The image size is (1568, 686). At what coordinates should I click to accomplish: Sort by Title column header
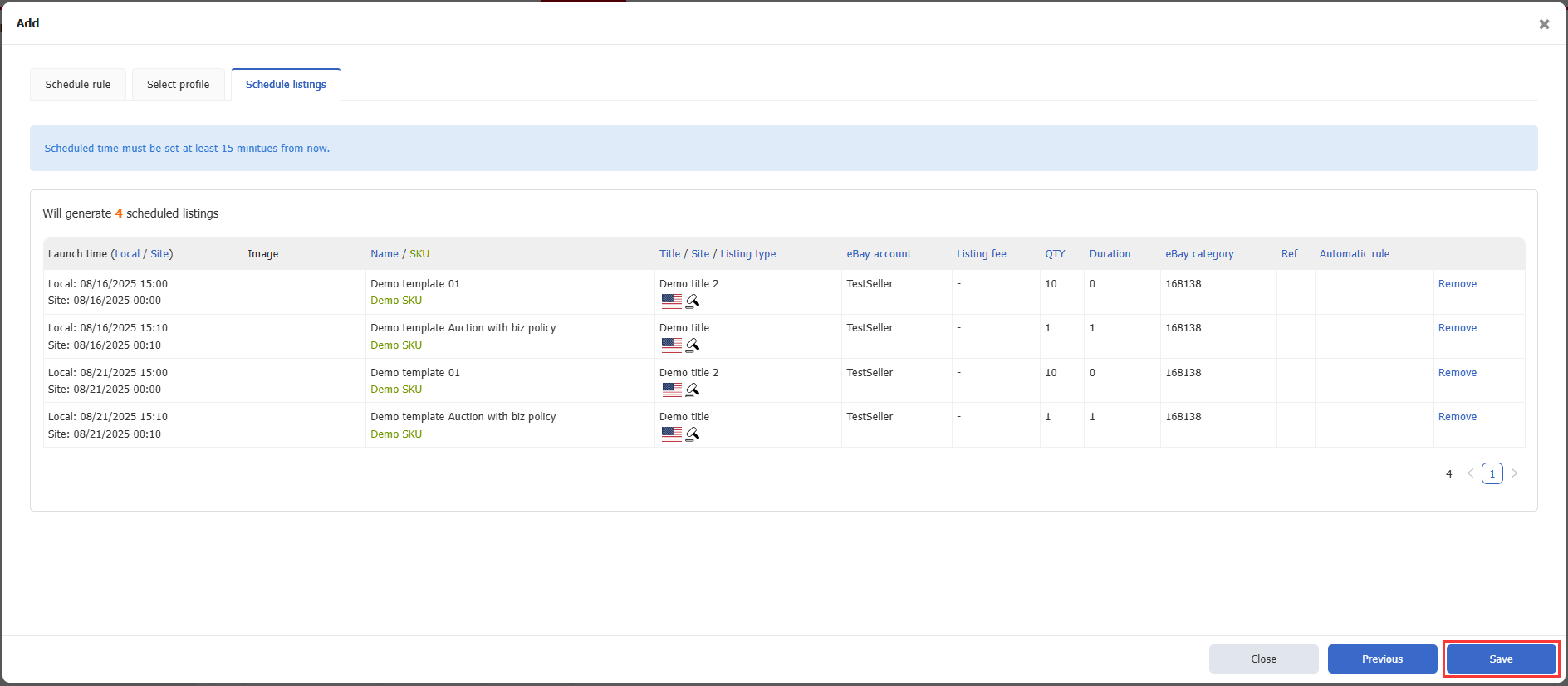tap(669, 254)
